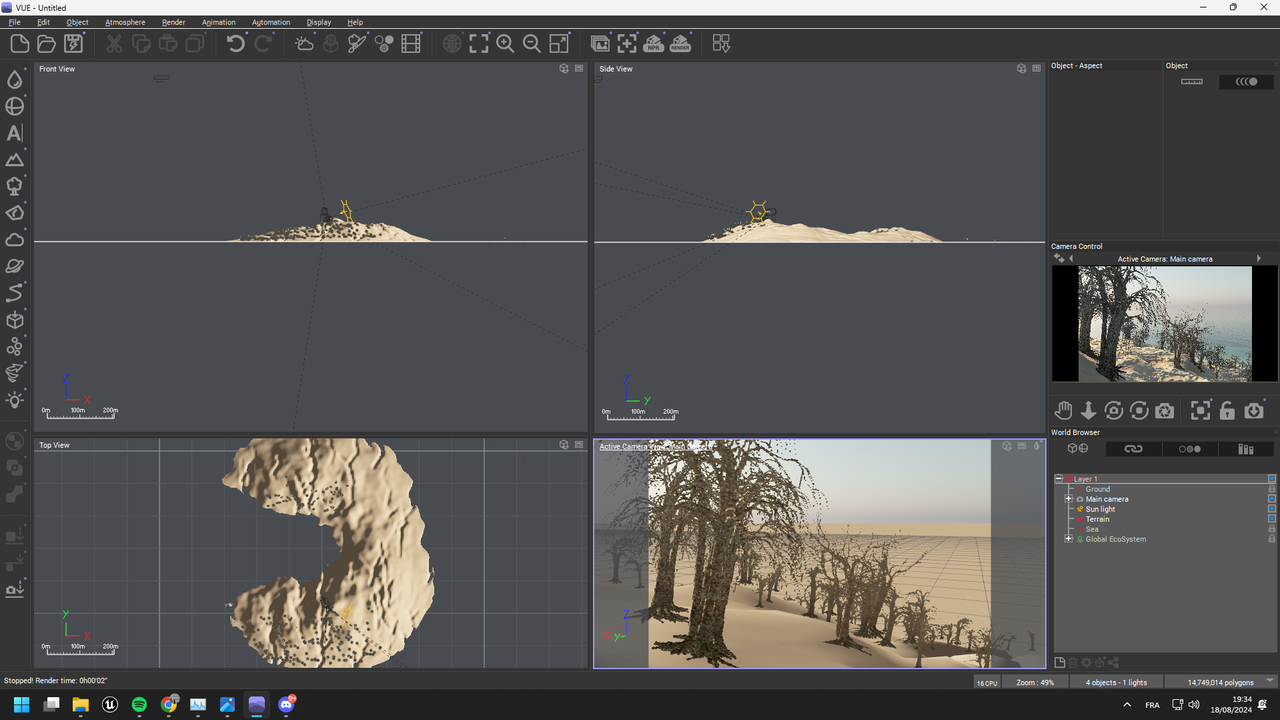Unlock the Global EcoSystem padlock
This screenshot has height=720, width=1280.
coord(1272,539)
